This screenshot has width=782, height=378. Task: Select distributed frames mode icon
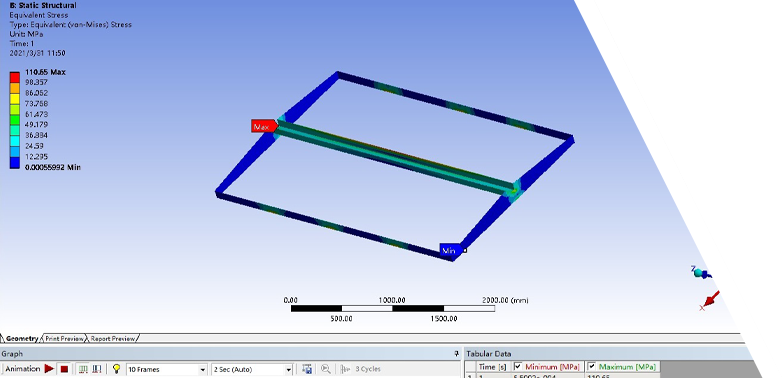point(84,369)
